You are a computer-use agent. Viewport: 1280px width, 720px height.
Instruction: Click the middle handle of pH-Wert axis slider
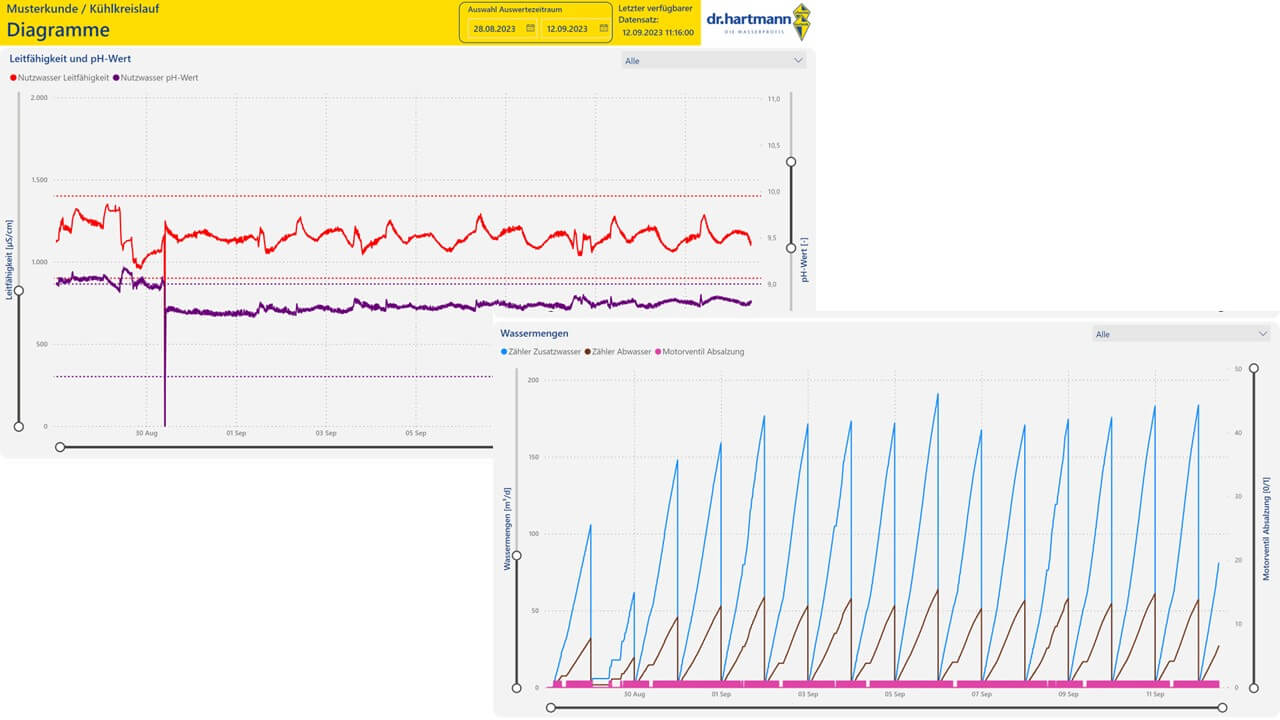pyautogui.click(x=791, y=248)
